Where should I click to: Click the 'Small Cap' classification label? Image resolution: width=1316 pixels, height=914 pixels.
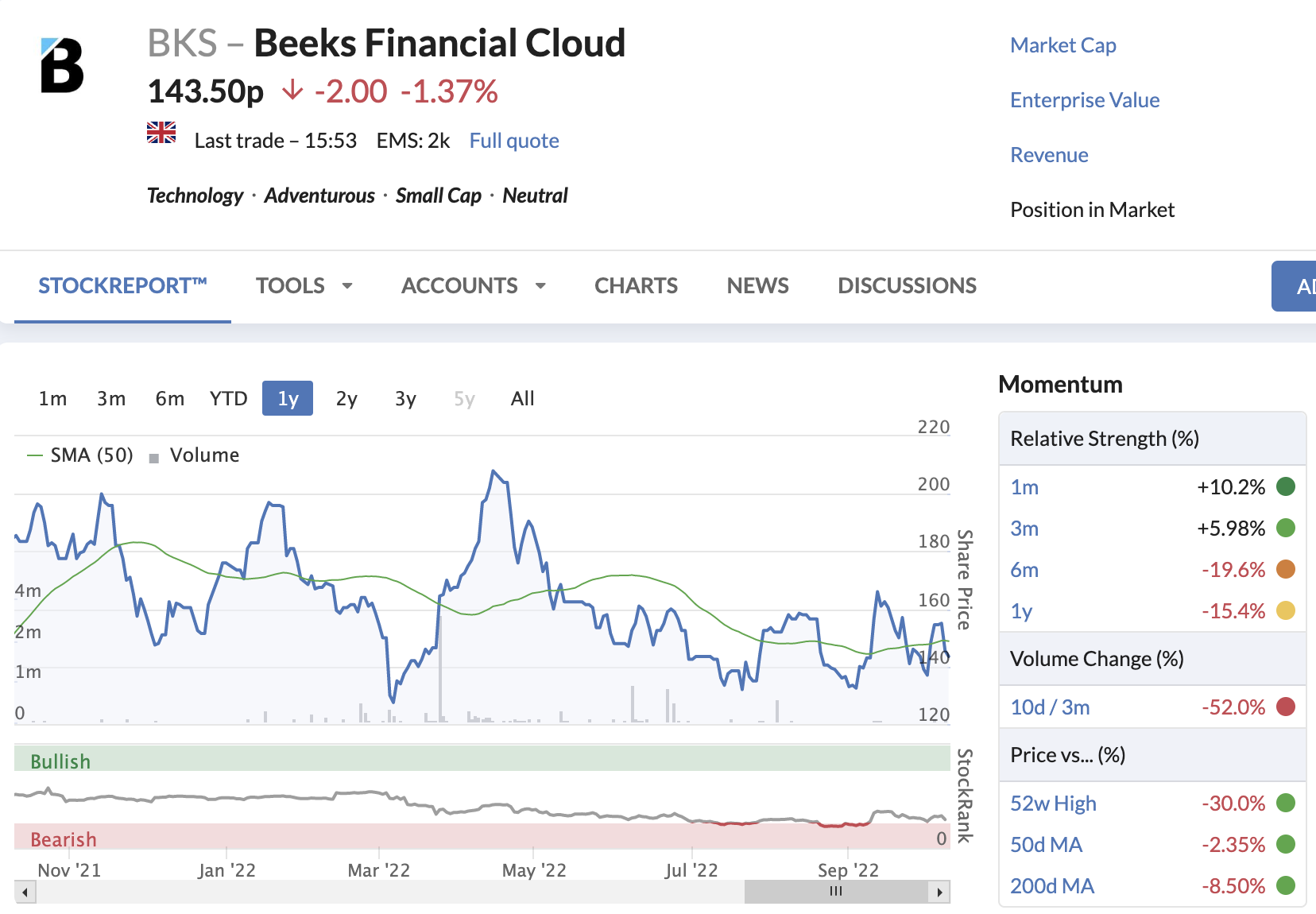pyautogui.click(x=439, y=196)
